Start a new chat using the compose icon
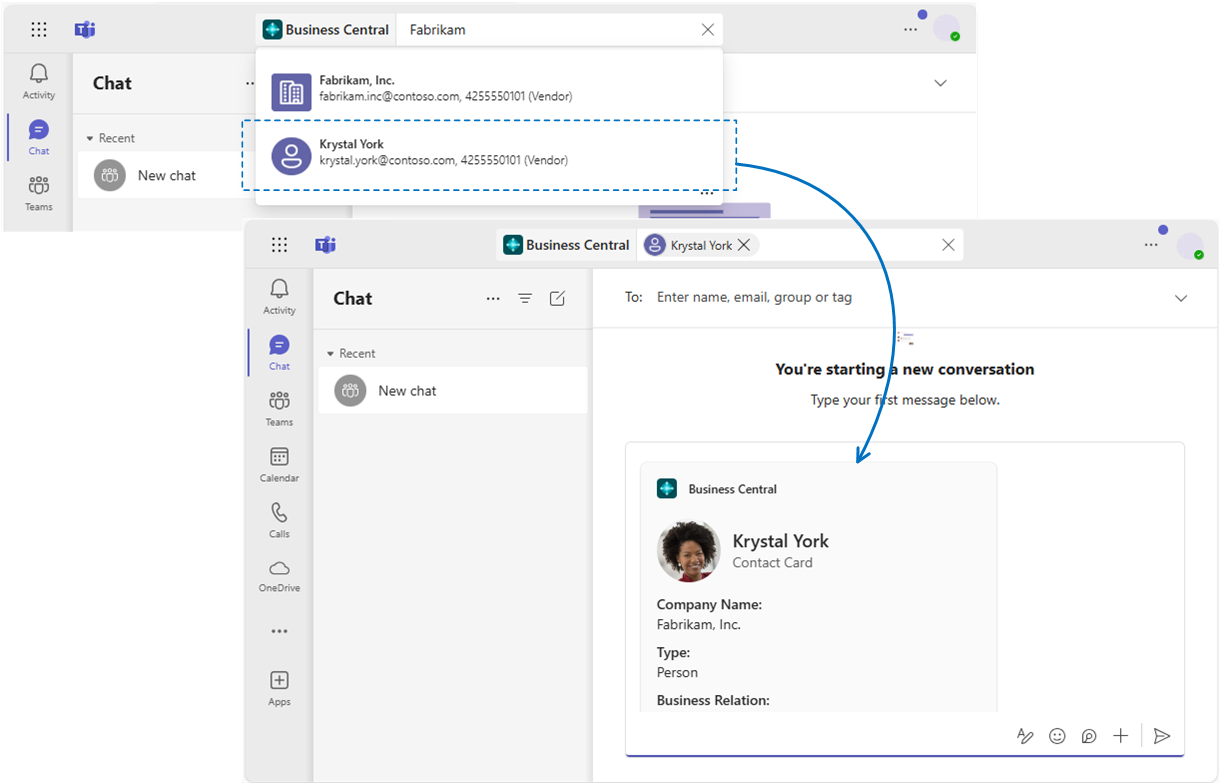 click(557, 298)
